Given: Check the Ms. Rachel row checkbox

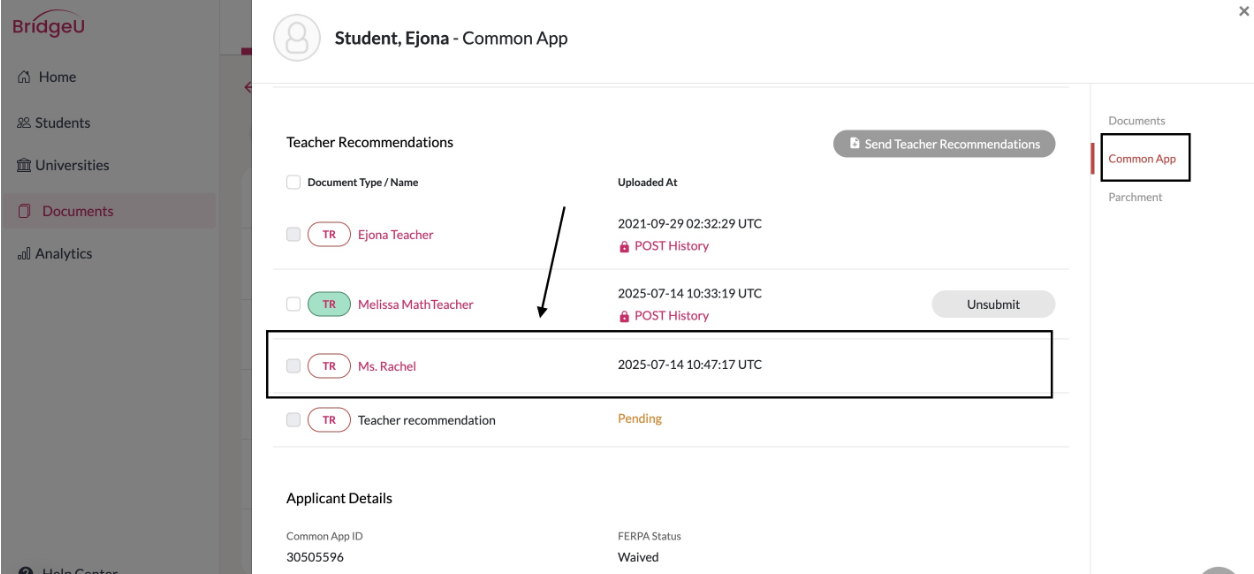Looking at the screenshot, I should [x=293, y=366].
